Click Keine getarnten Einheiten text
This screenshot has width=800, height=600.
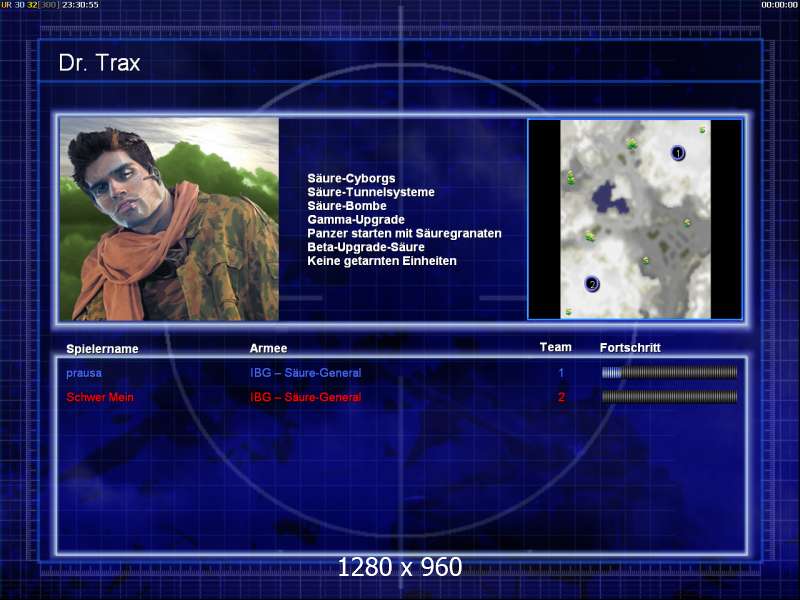382,261
